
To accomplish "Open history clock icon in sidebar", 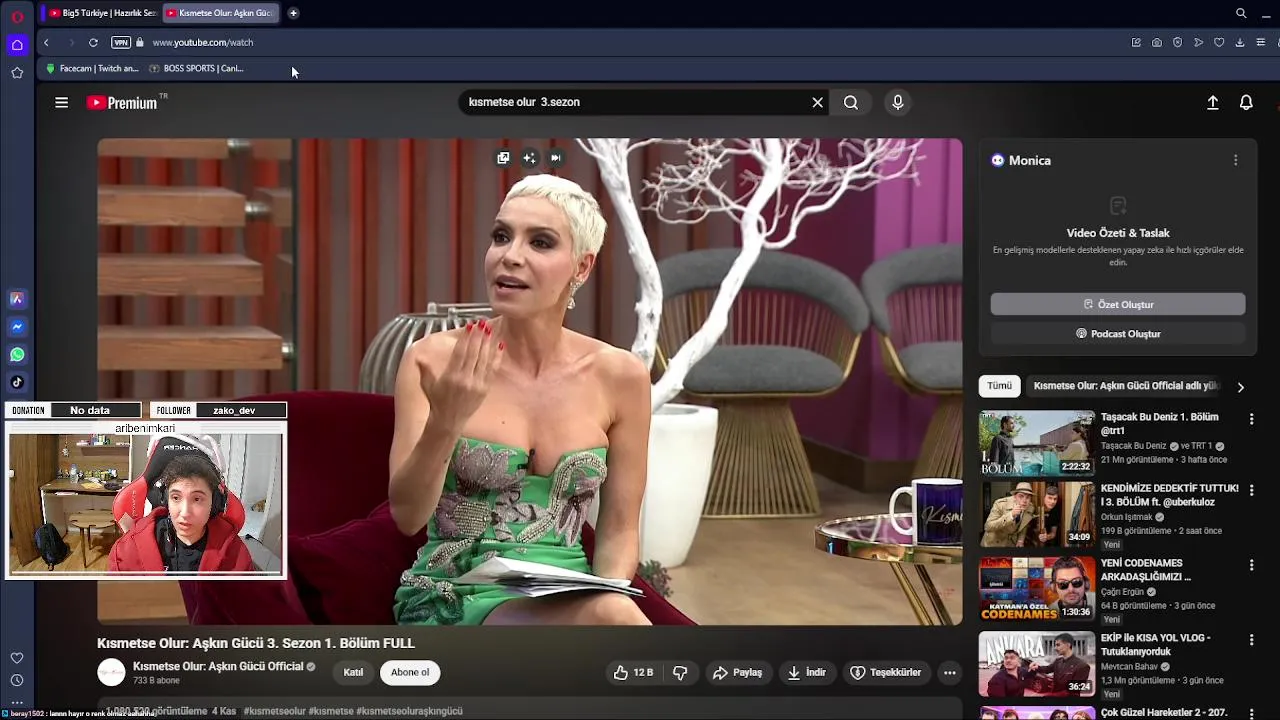I will pyautogui.click(x=17, y=681).
